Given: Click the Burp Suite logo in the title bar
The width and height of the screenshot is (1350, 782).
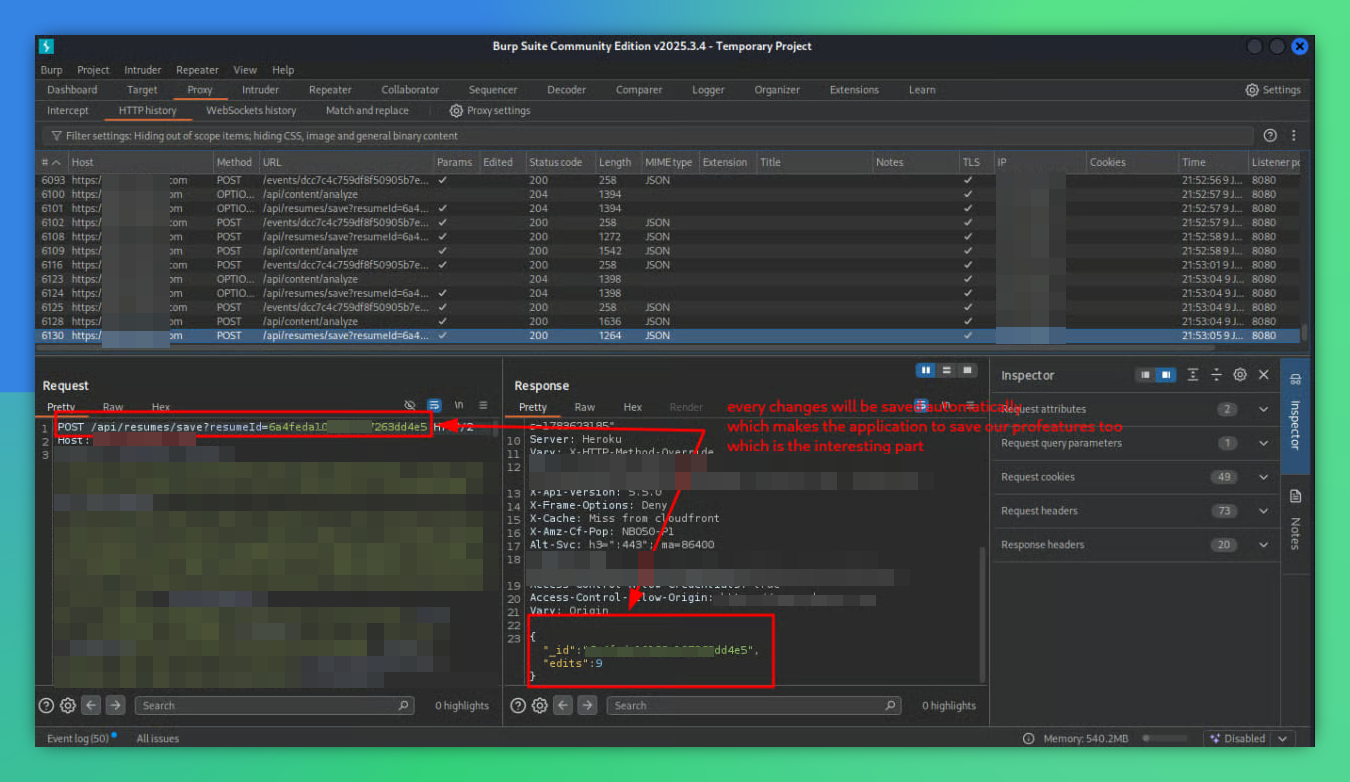Looking at the screenshot, I should point(47,46).
